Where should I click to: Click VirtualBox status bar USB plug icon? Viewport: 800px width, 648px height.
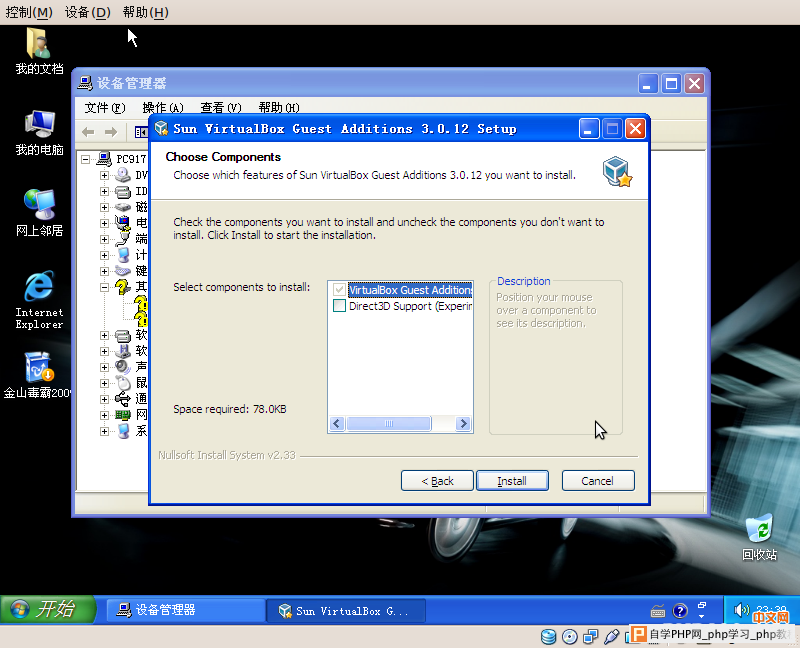(x=611, y=636)
